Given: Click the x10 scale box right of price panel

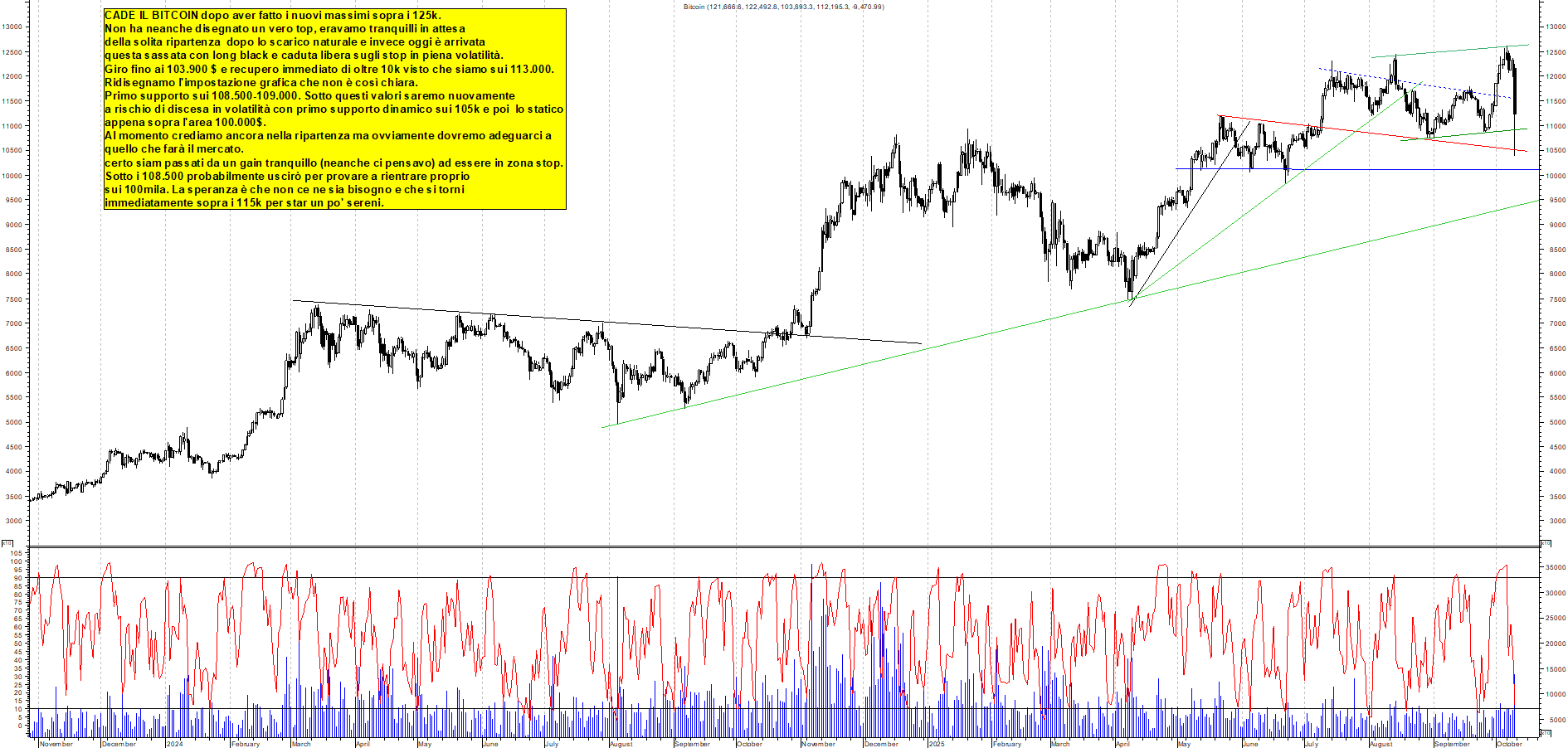Looking at the screenshot, I should [1546, 543].
